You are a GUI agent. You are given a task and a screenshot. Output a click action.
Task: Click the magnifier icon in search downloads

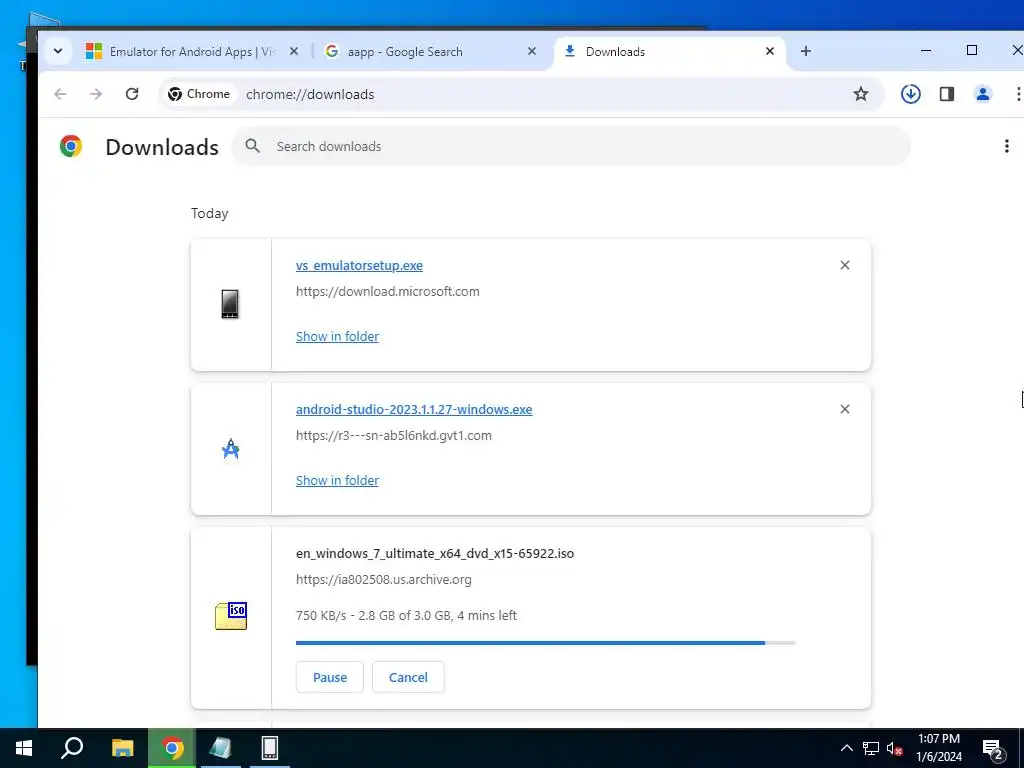click(x=253, y=146)
